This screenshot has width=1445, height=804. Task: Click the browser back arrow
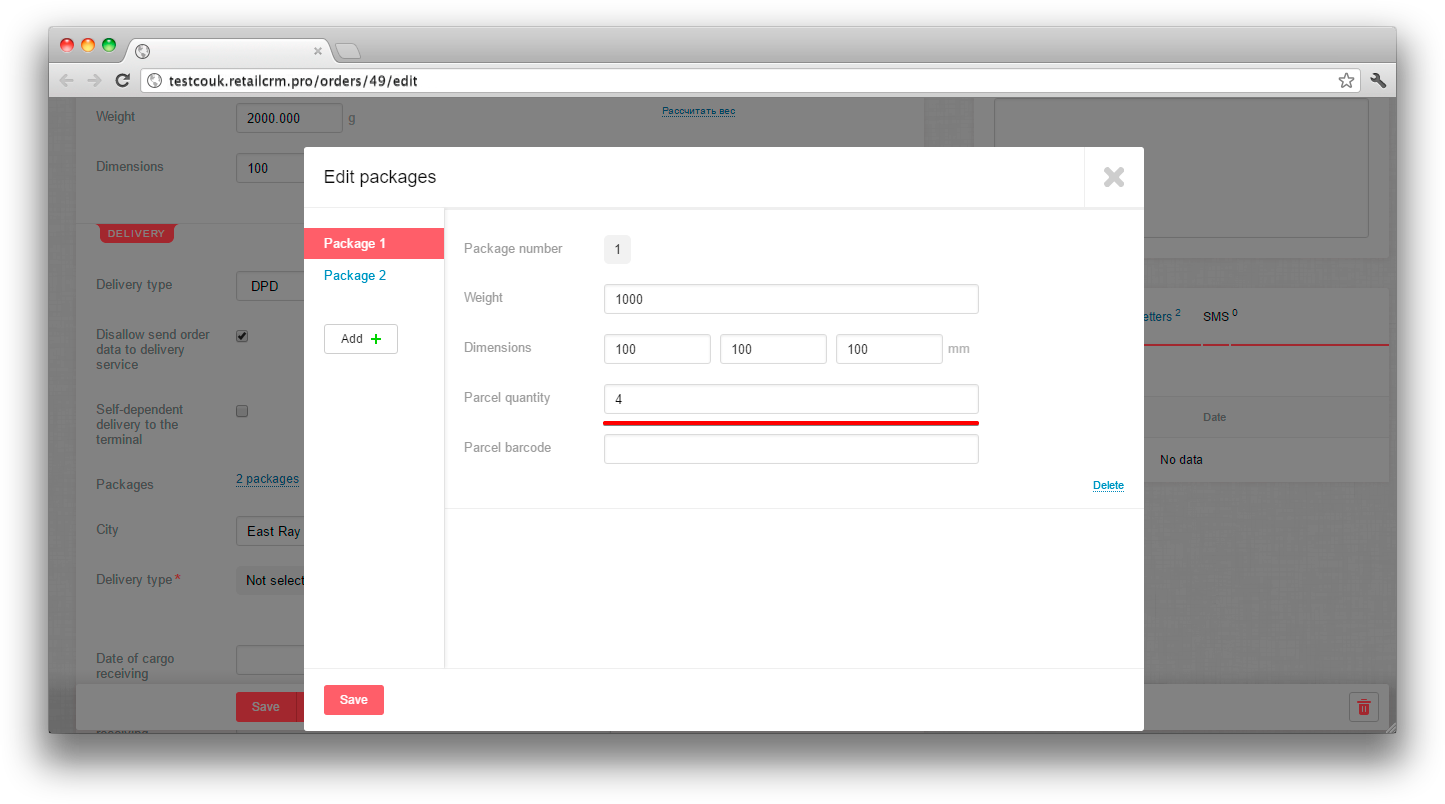(66, 81)
